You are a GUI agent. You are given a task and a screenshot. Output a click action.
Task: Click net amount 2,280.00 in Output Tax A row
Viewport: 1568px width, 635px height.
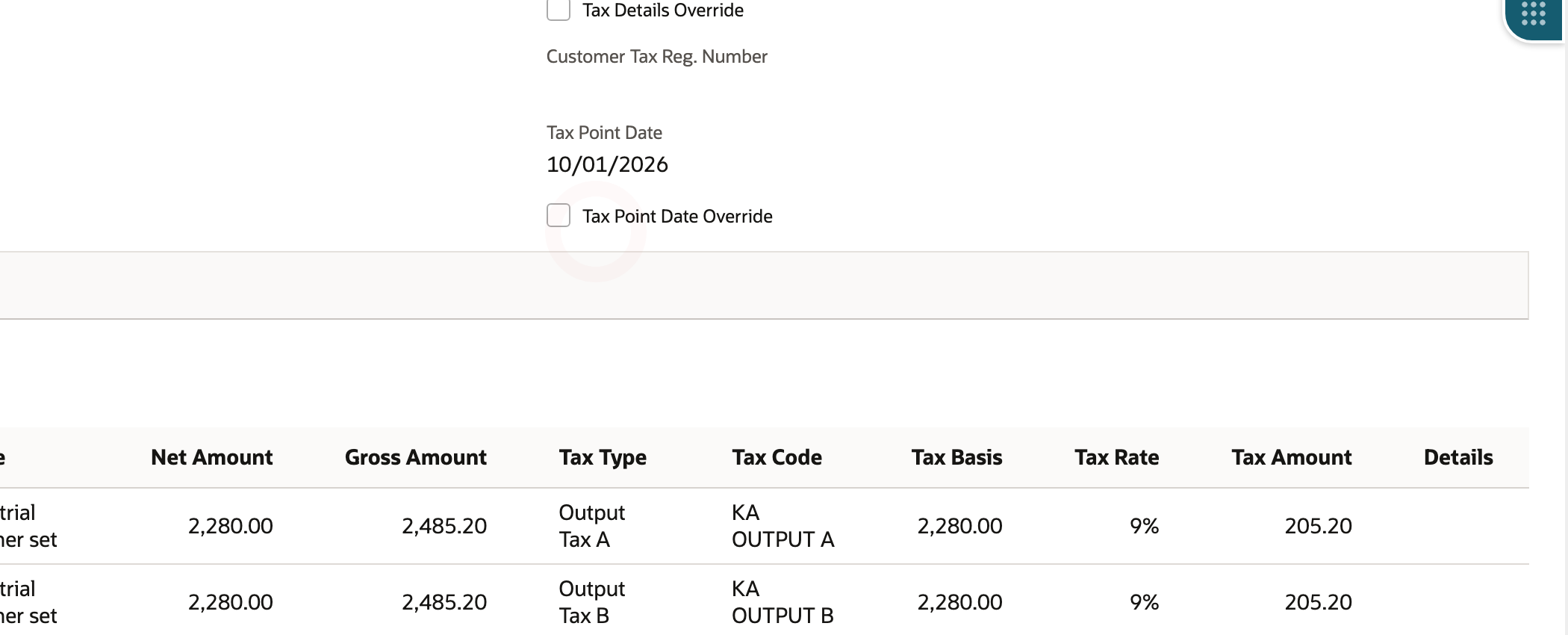[230, 526]
